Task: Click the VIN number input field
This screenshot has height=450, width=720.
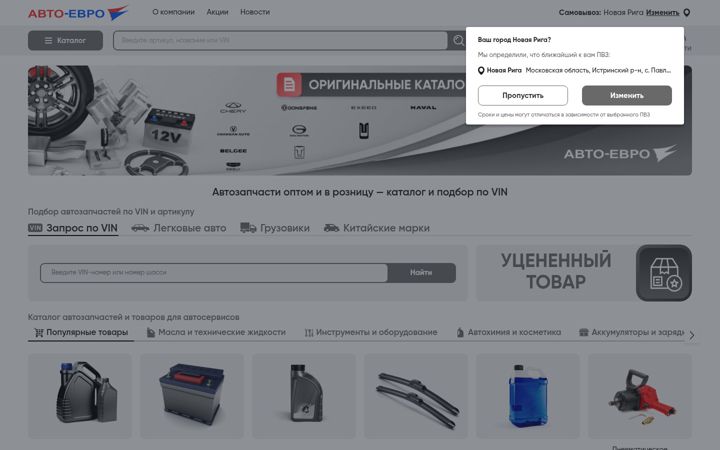Action: pyautogui.click(x=214, y=273)
